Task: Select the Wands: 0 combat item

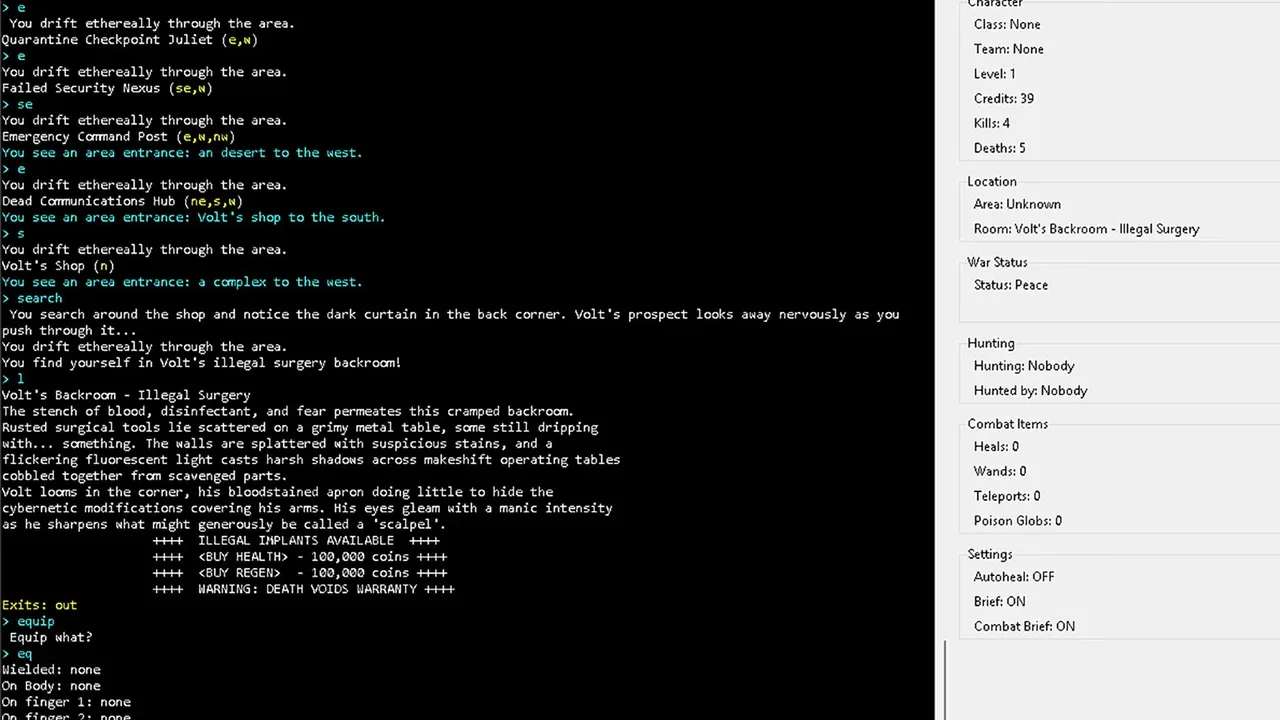Action: pyautogui.click(x=1000, y=472)
